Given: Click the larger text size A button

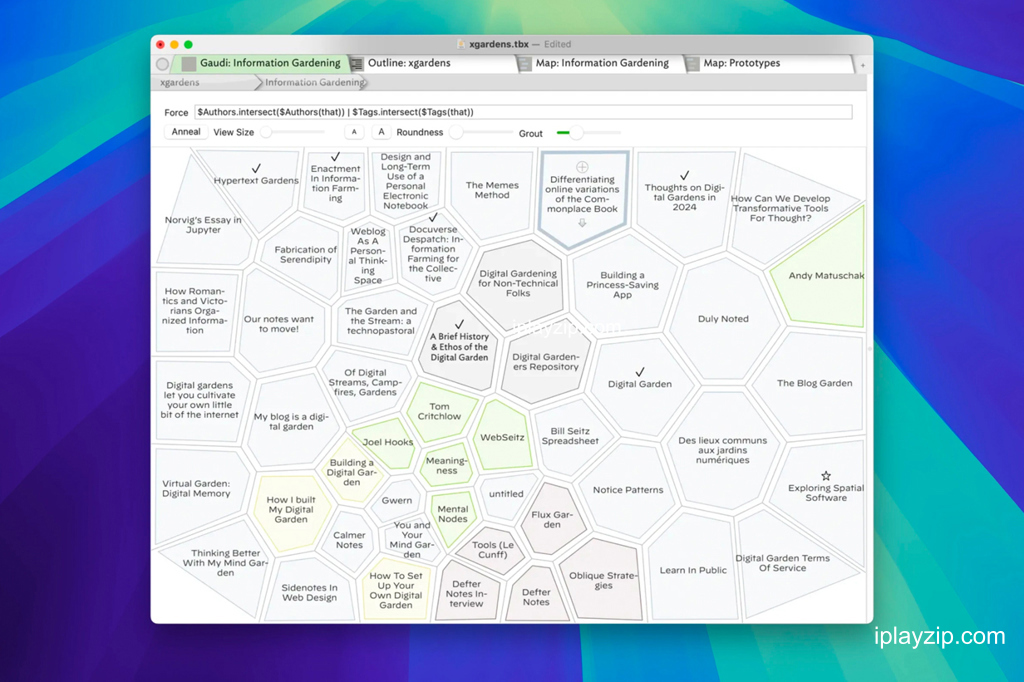Looking at the screenshot, I should [381, 132].
